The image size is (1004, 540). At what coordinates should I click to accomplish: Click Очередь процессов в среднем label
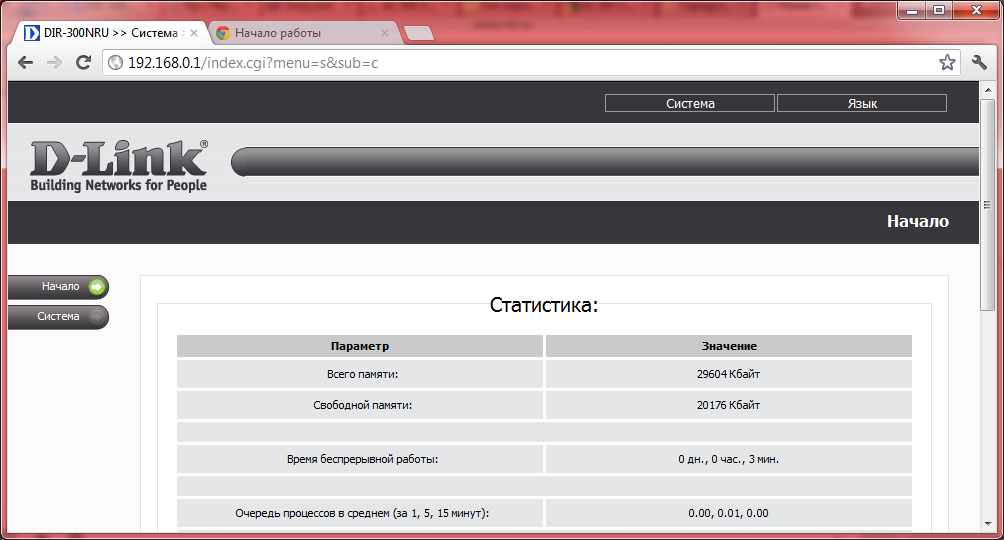(362, 513)
